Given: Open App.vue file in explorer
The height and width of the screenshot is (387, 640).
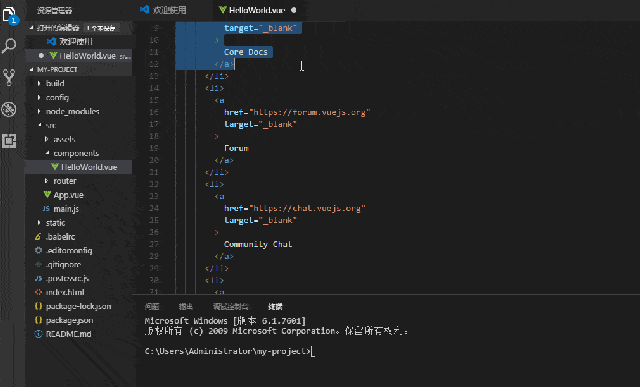Looking at the screenshot, I should (68, 195).
